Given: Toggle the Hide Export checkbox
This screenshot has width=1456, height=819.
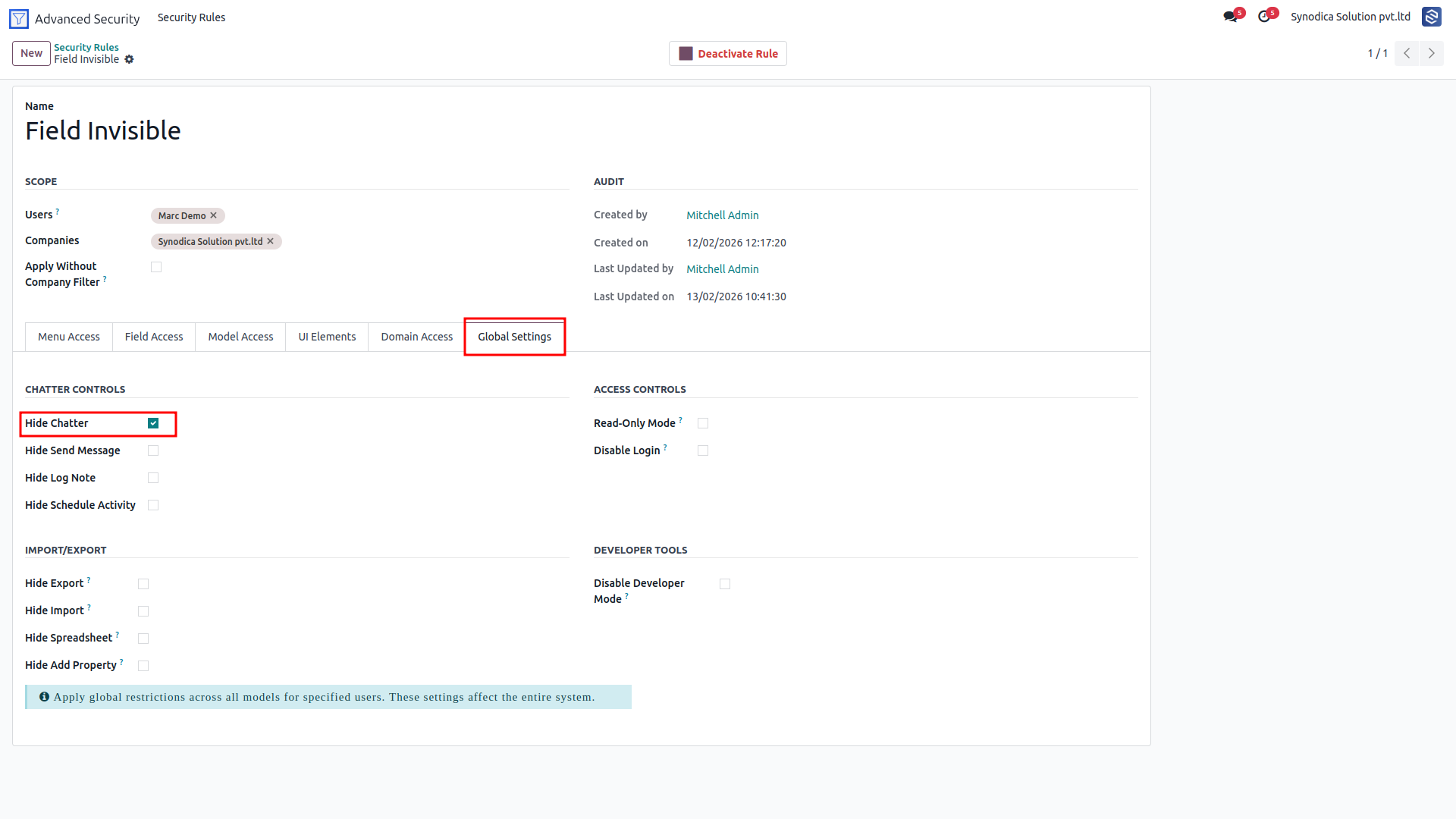Looking at the screenshot, I should click(x=143, y=584).
